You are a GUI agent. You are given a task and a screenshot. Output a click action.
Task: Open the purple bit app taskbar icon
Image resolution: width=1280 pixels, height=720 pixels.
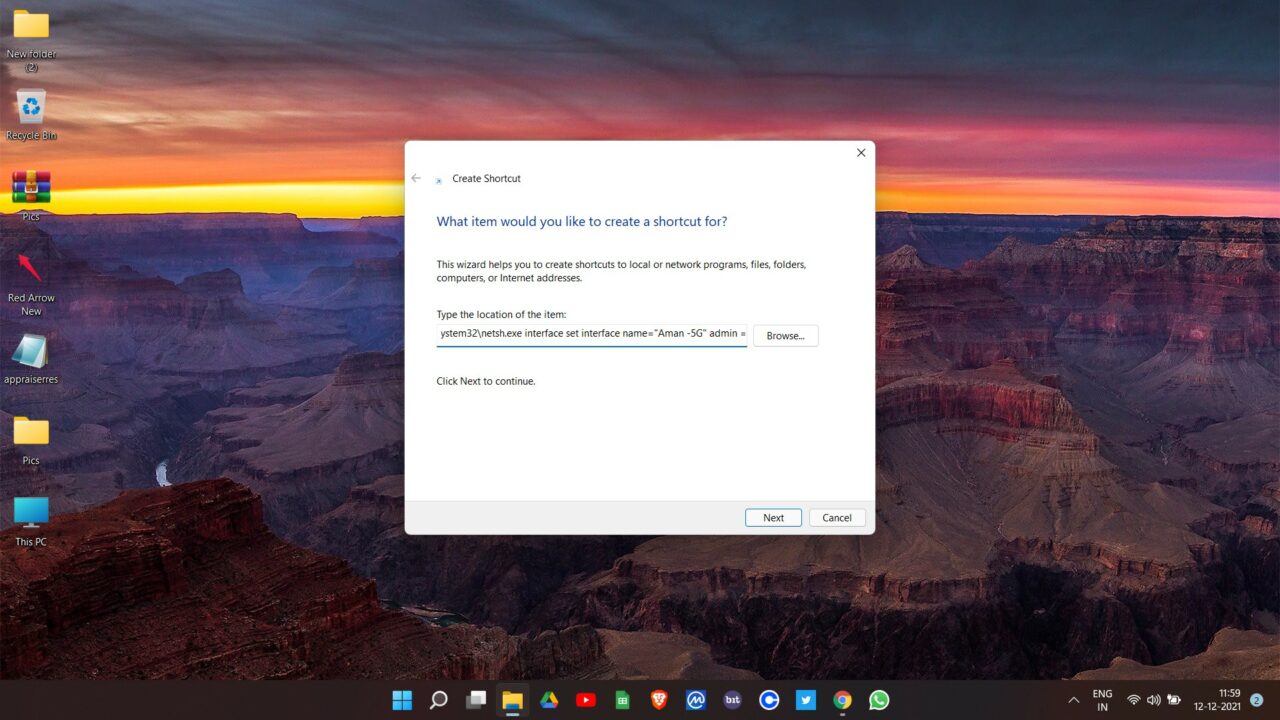732,700
